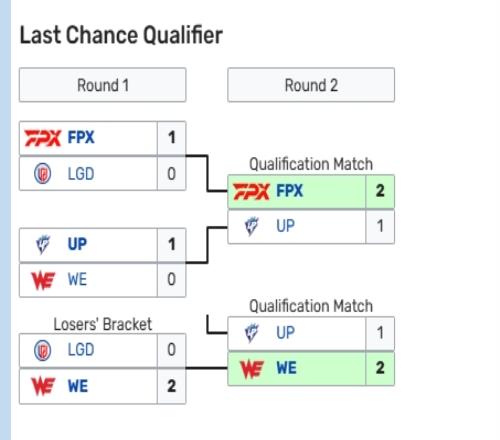Click the Losers' Bracket label
500x440 pixels.
[103, 324]
